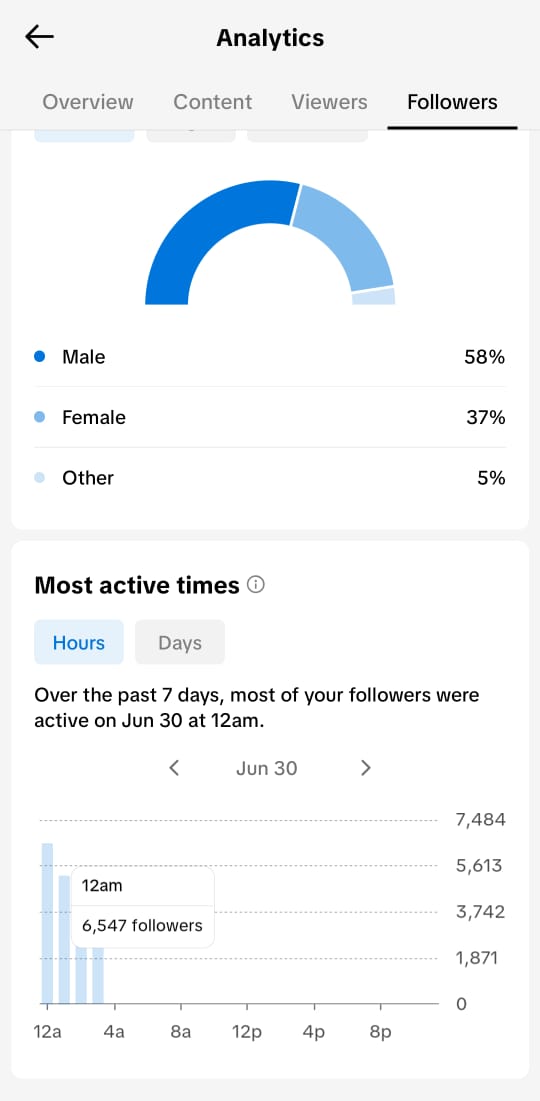The height and width of the screenshot is (1101, 540).
Task: Tap the Male 58% row
Action: (x=270, y=357)
